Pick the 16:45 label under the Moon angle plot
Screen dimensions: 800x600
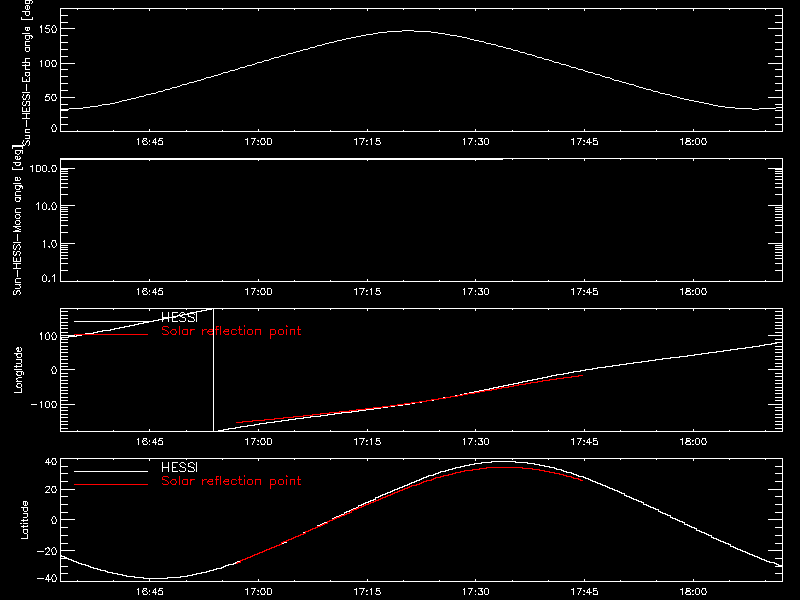tap(149, 292)
